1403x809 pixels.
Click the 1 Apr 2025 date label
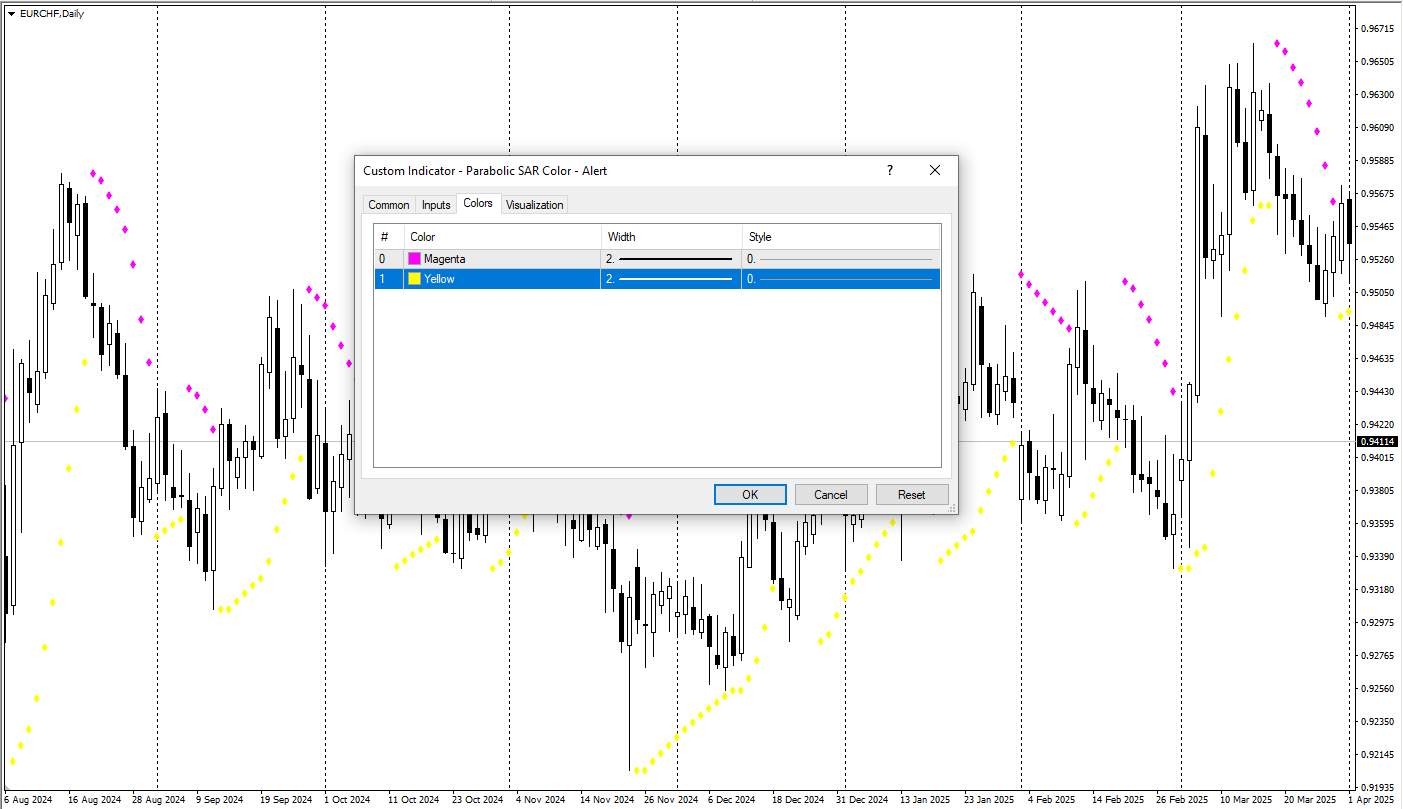tap(1372, 800)
